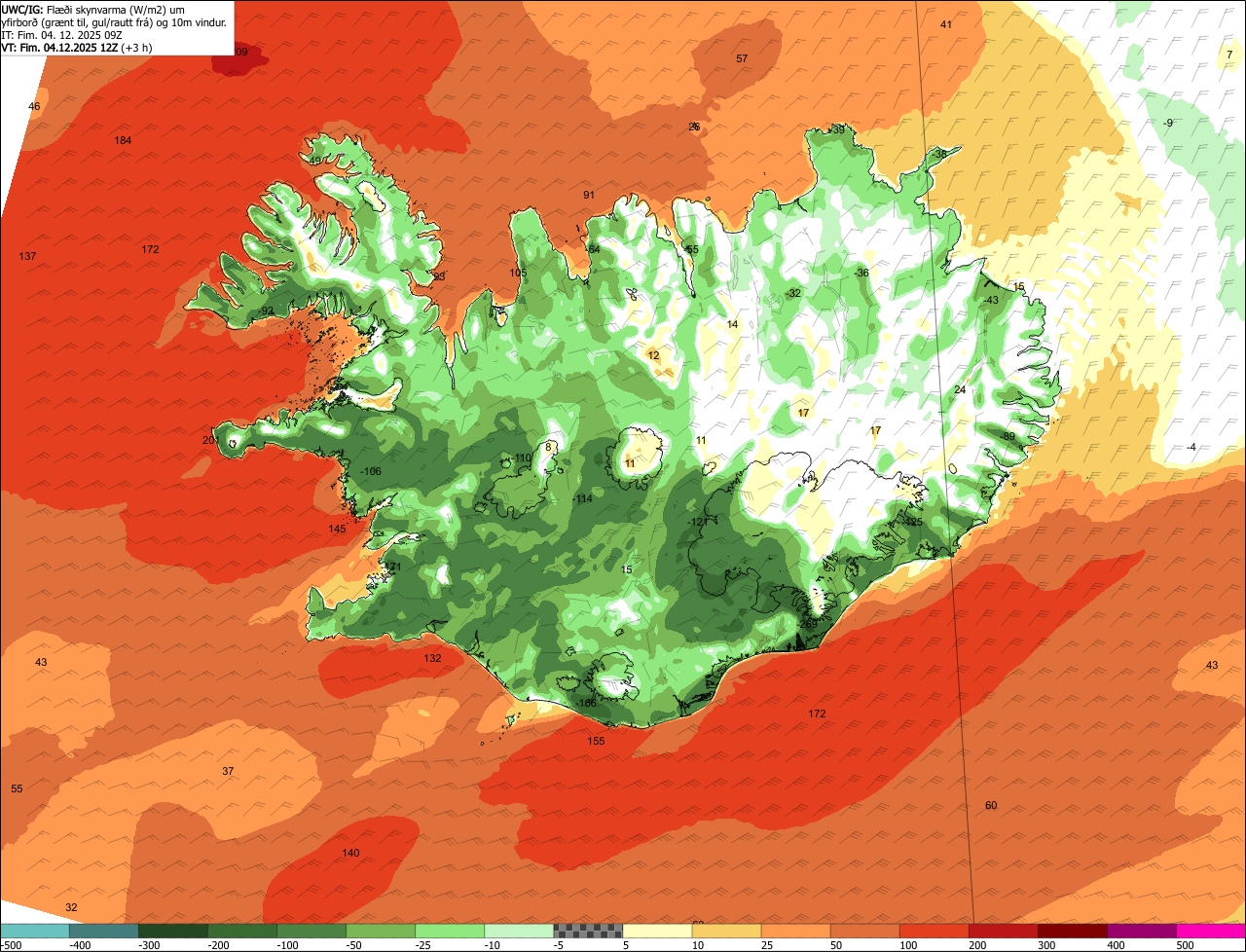Viewport: 1246px width, 952px height.
Task: Click the value -9 in the northeast ocean
Action: coord(1168,122)
